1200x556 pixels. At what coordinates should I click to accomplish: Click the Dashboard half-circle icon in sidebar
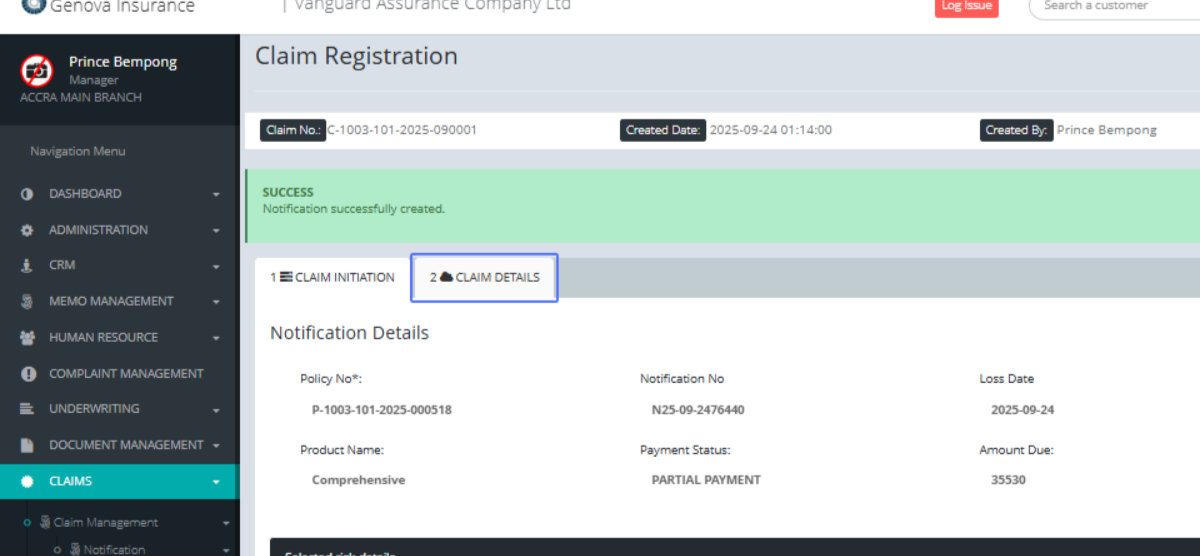[x=28, y=194]
